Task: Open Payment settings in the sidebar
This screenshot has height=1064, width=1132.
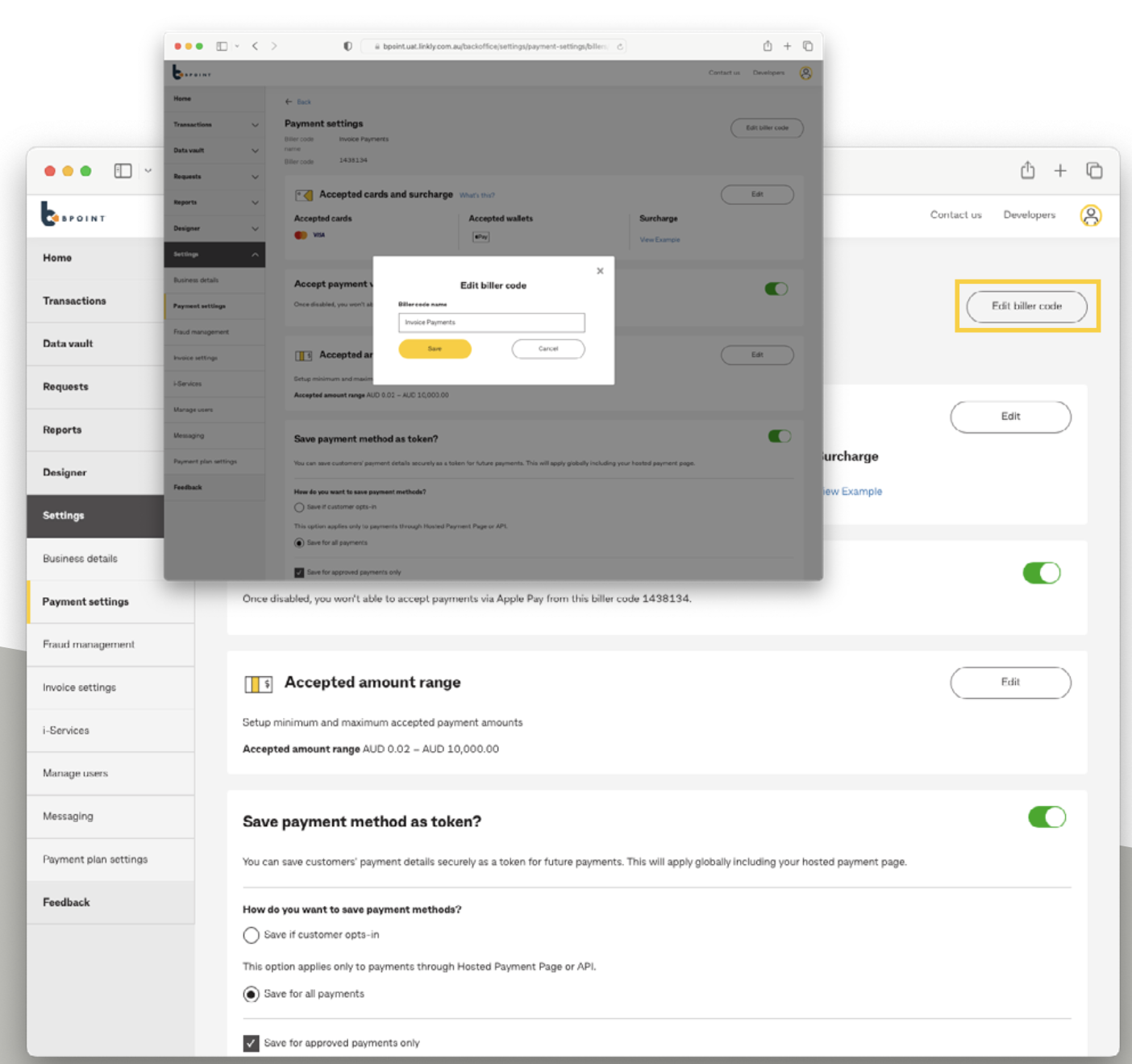Action: pos(85,601)
